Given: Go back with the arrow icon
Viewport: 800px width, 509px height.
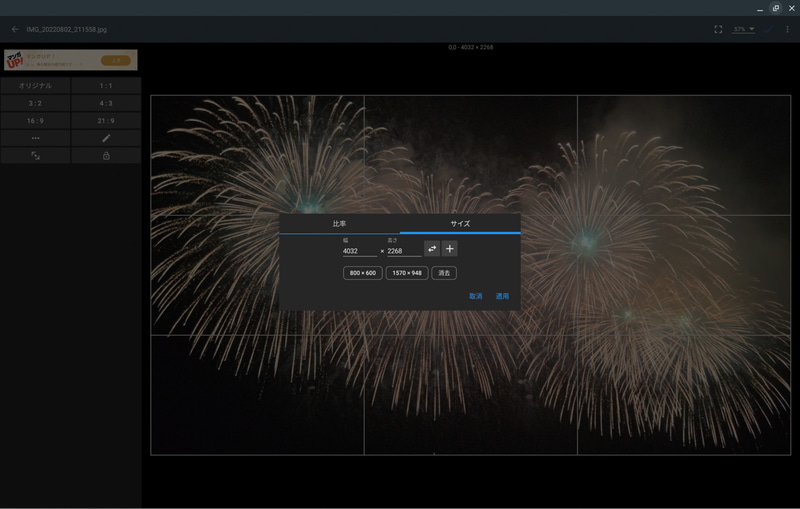Looking at the screenshot, I should (x=15, y=30).
